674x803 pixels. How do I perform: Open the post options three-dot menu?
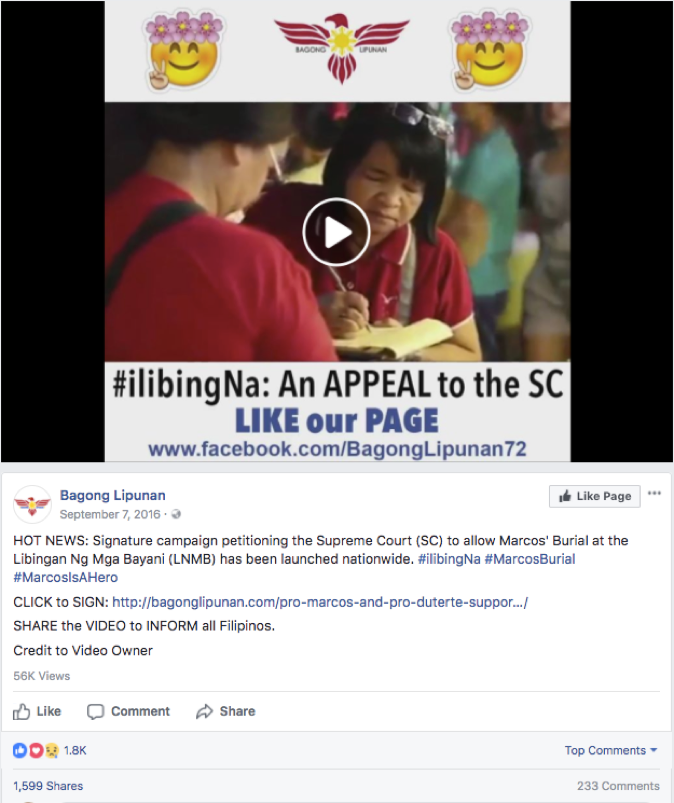(x=654, y=493)
